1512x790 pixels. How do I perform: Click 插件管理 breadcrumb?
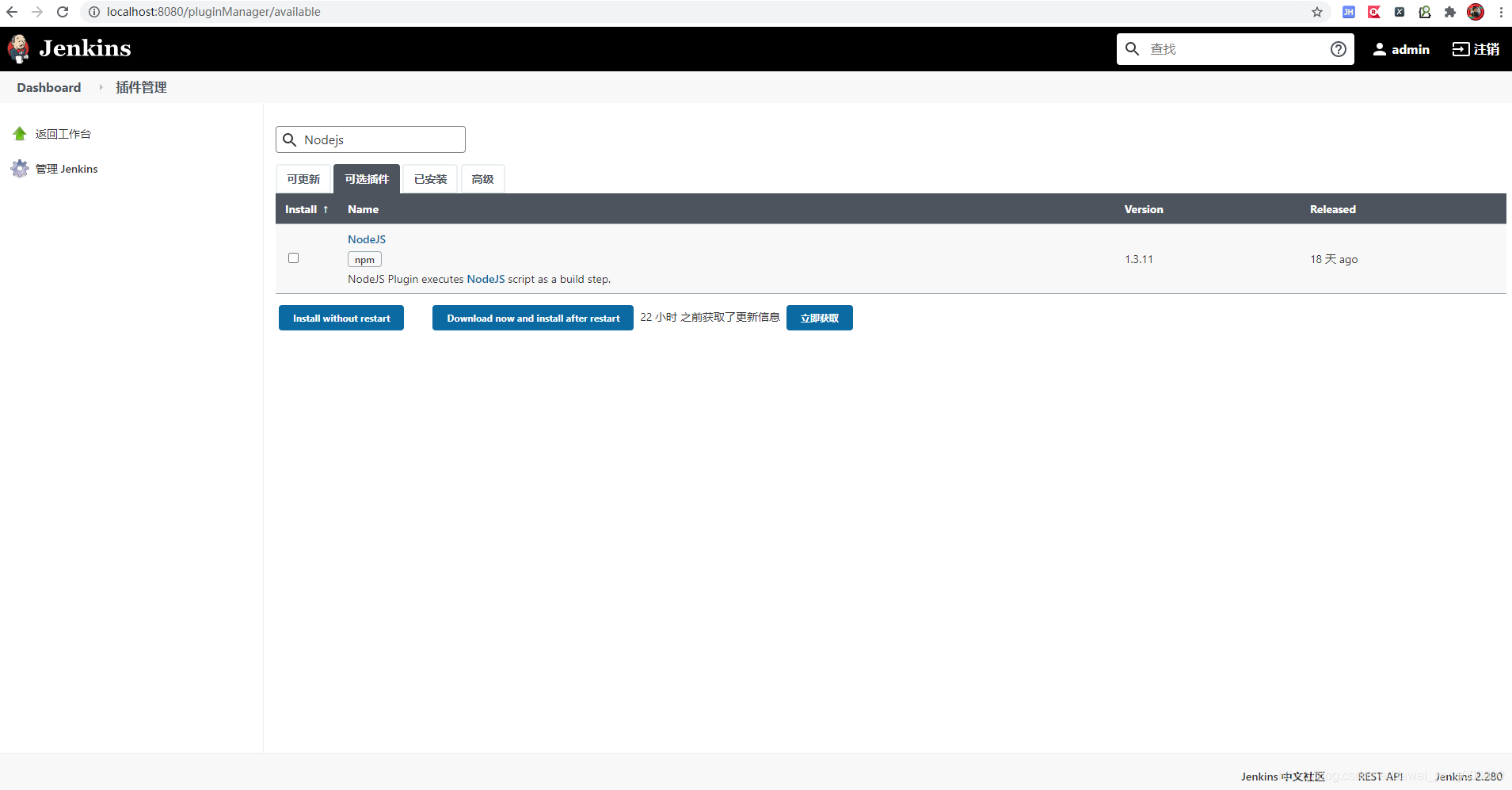[141, 87]
